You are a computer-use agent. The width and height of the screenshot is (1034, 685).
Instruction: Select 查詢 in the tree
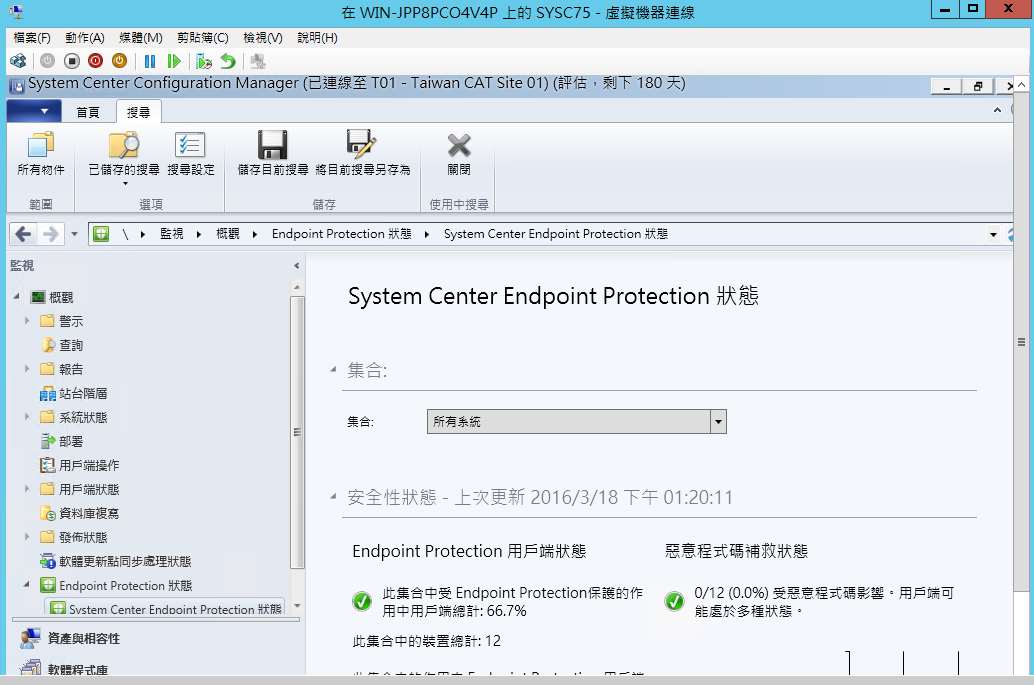coord(71,345)
